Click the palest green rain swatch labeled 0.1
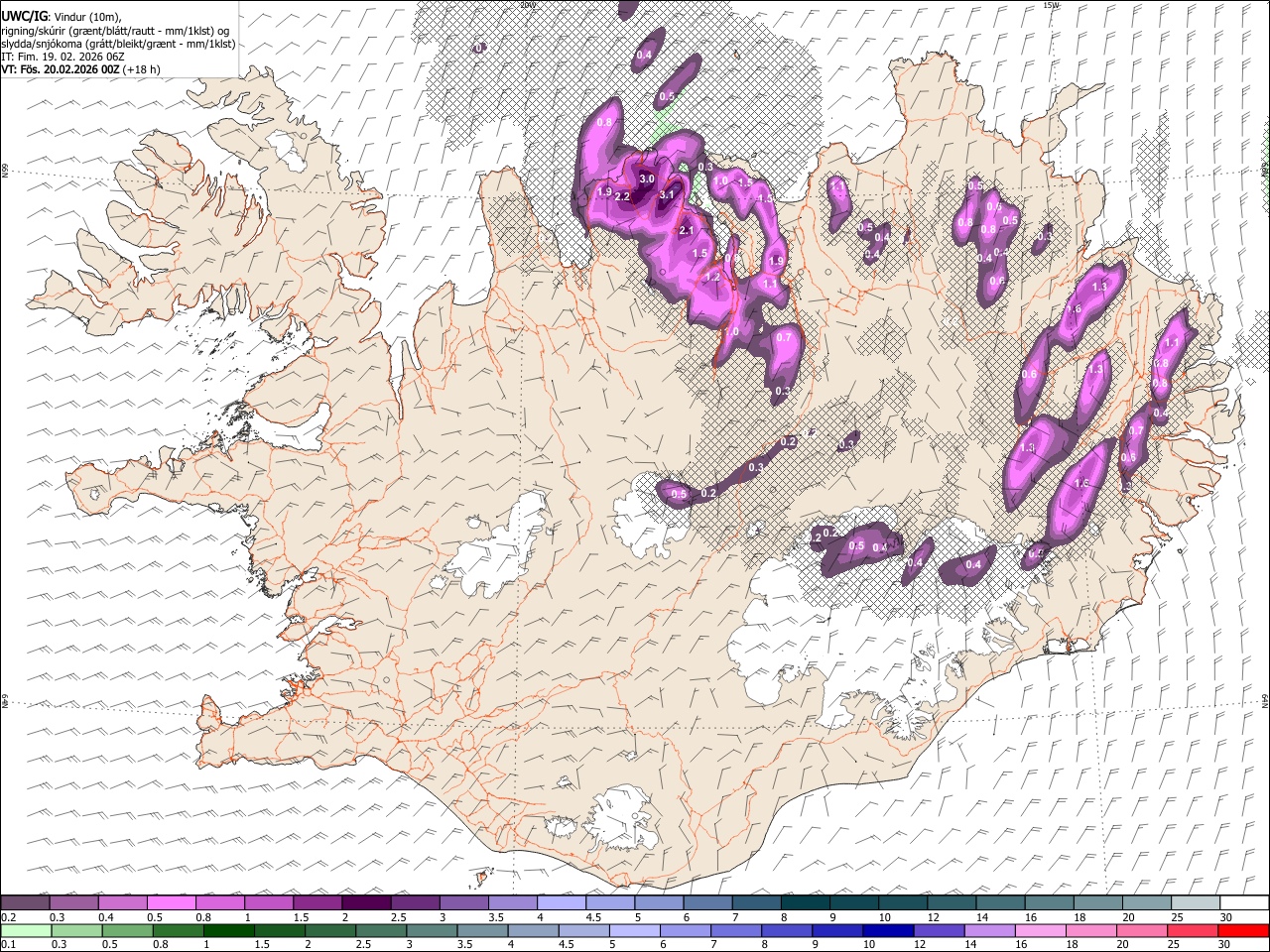 [27, 930]
